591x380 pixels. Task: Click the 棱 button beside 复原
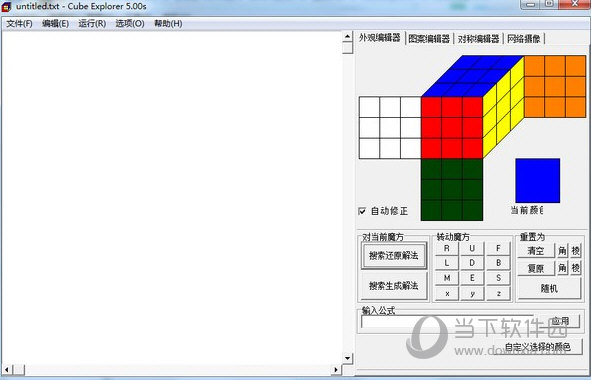point(576,268)
